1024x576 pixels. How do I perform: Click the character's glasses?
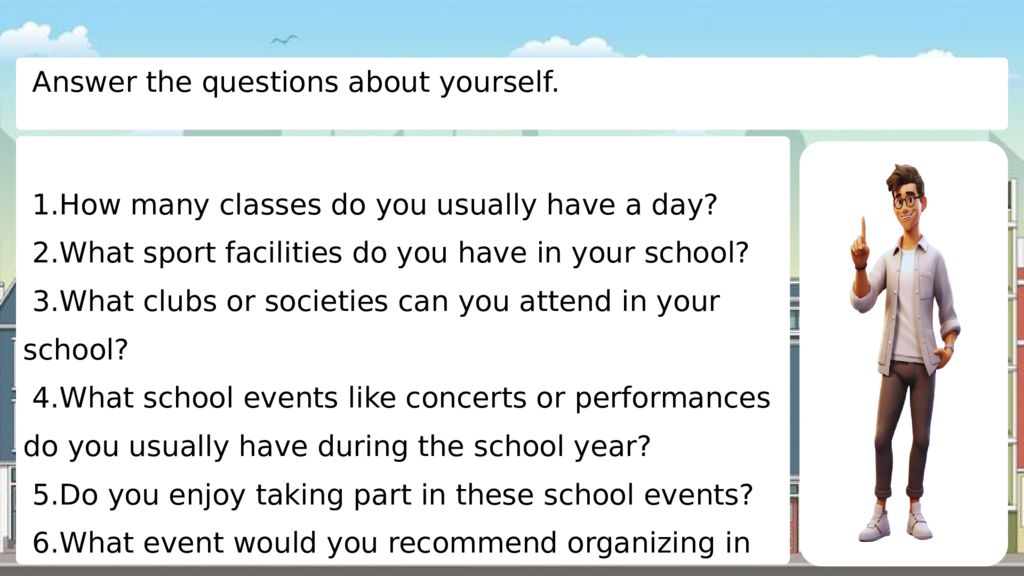point(907,201)
